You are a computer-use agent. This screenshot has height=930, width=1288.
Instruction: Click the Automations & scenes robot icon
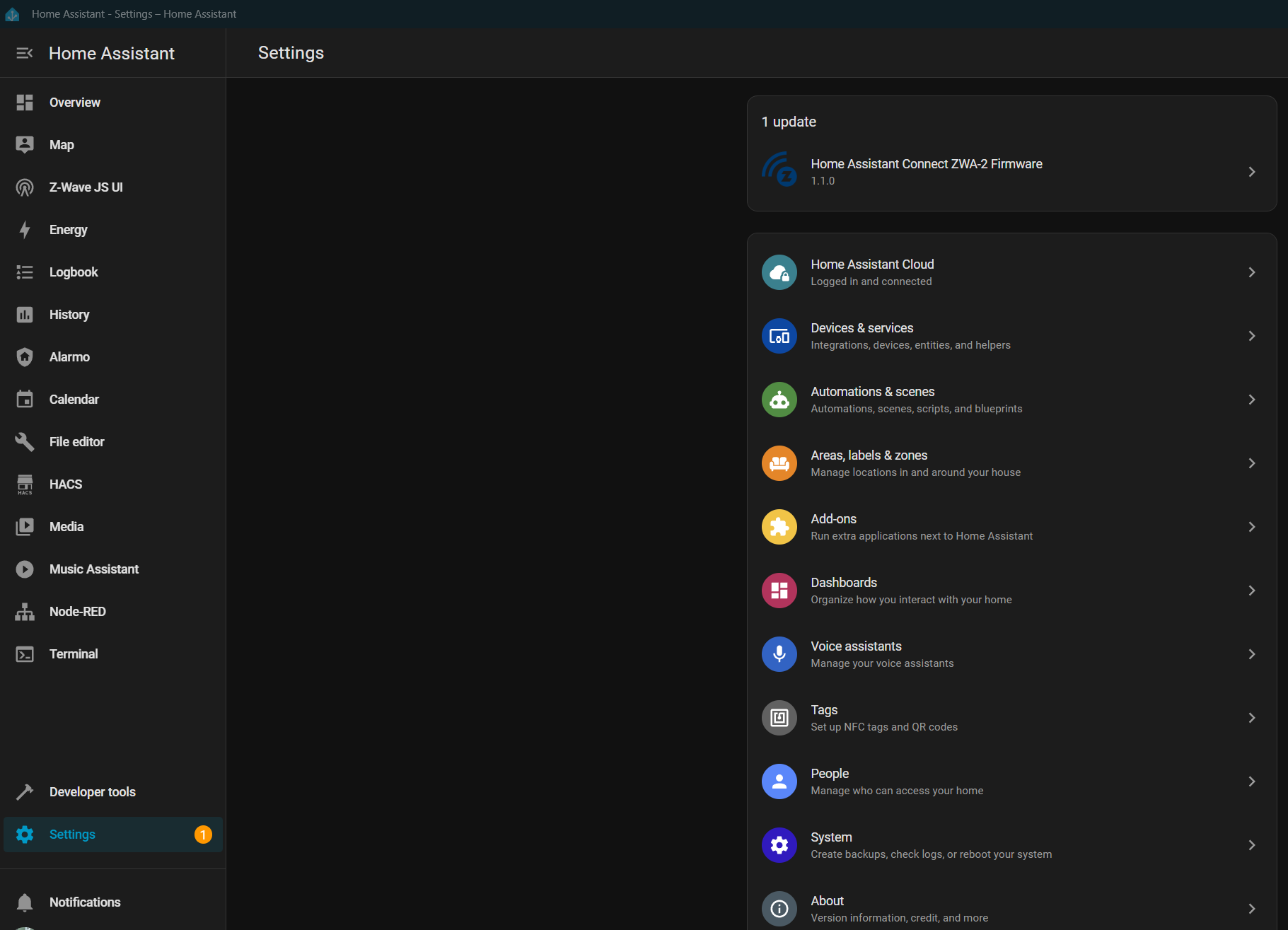(779, 400)
